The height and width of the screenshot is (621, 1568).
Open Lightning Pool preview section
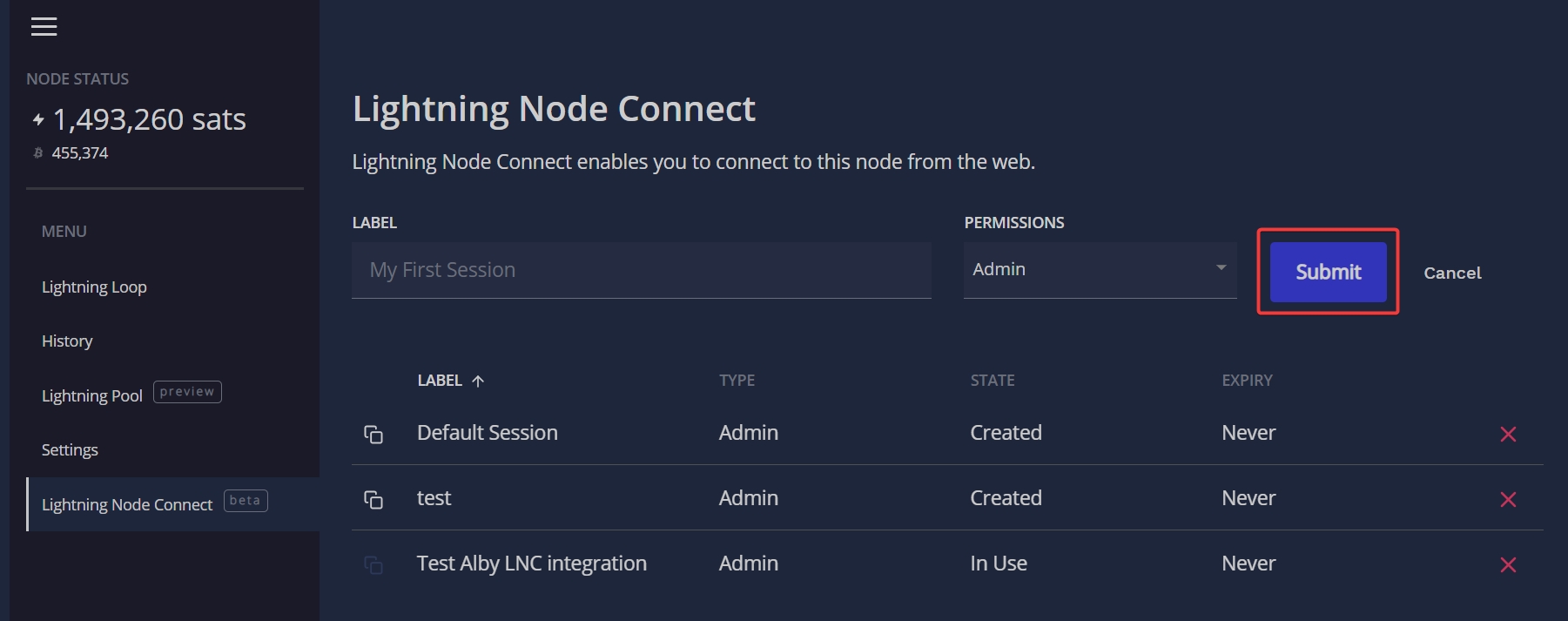[x=92, y=395]
